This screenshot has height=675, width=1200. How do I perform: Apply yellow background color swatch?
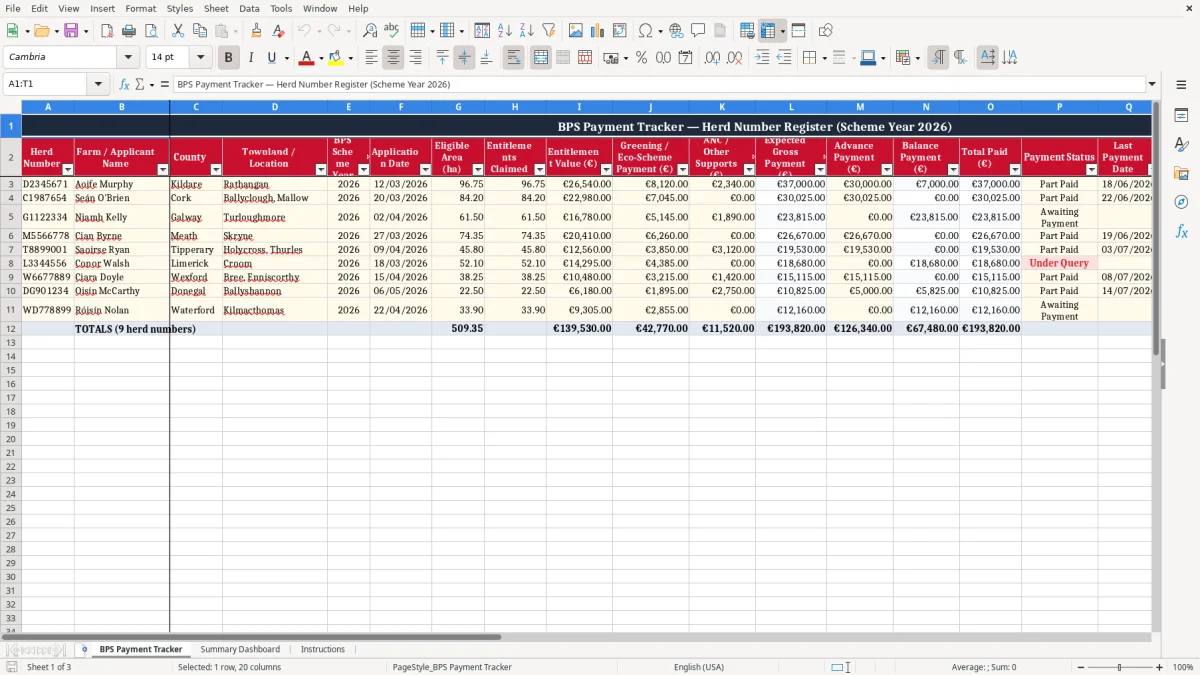336,58
